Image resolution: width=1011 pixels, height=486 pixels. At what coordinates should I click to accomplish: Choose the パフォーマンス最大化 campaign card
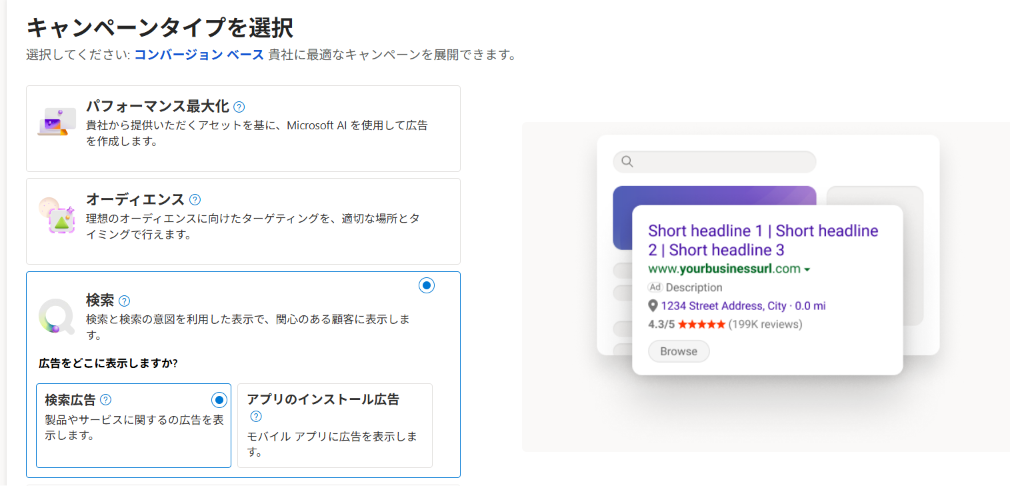243,128
